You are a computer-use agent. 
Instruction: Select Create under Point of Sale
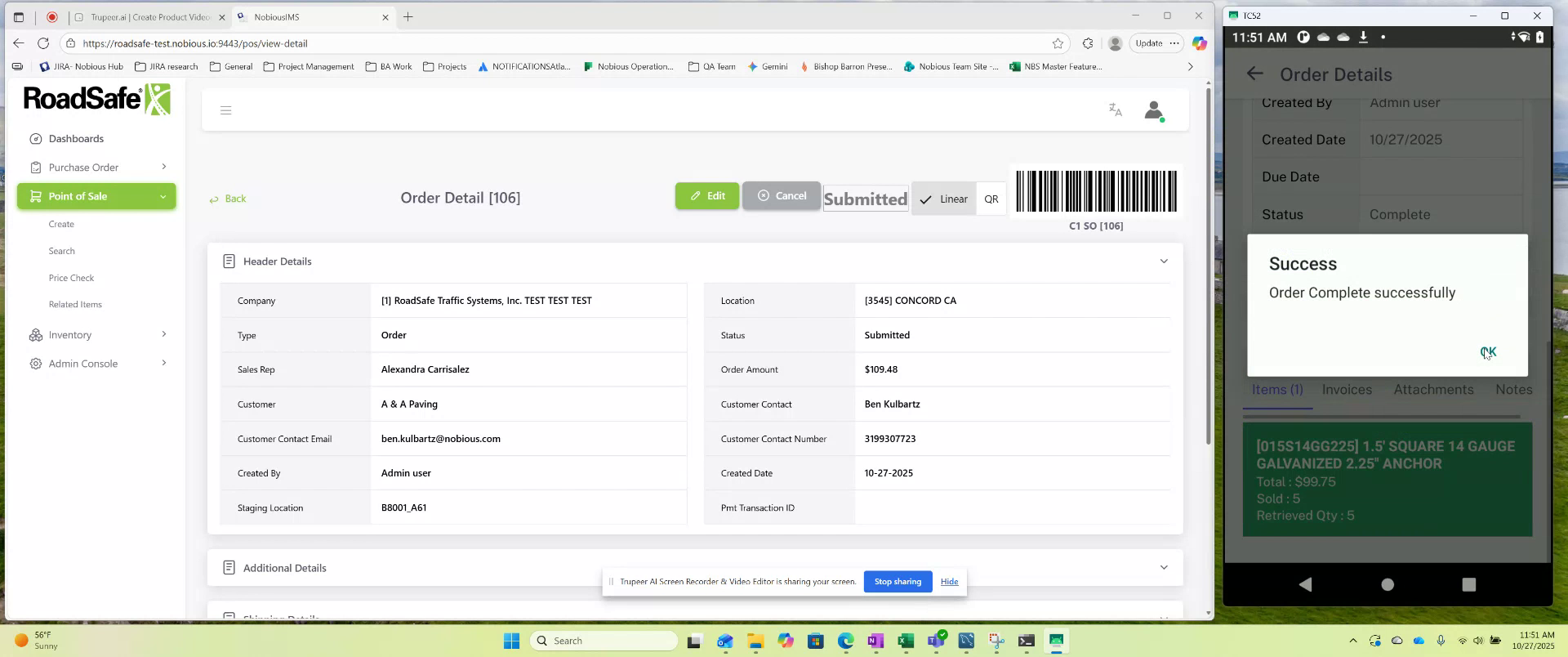pyautogui.click(x=61, y=224)
